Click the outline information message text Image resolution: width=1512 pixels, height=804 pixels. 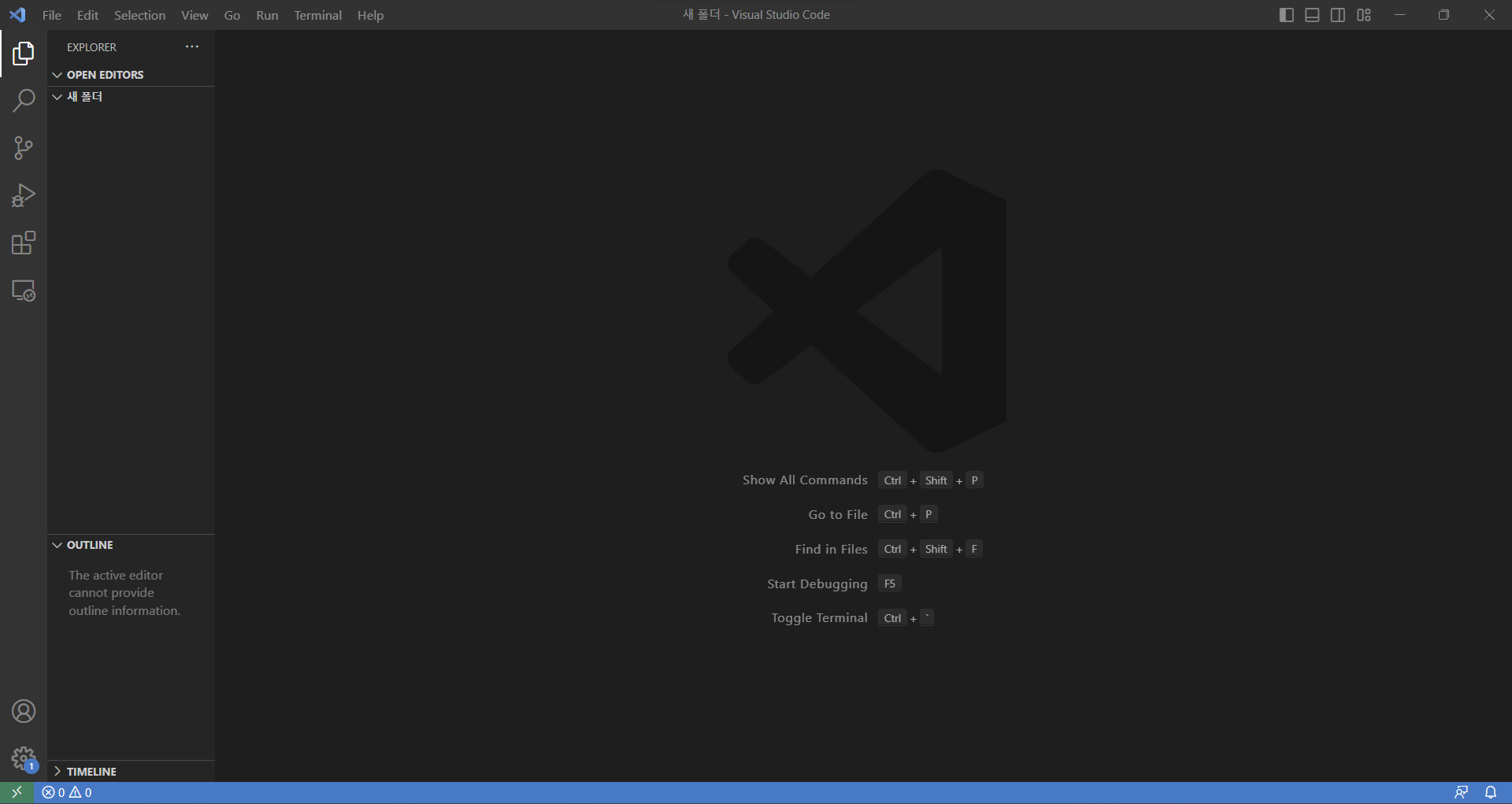[x=124, y=593]
